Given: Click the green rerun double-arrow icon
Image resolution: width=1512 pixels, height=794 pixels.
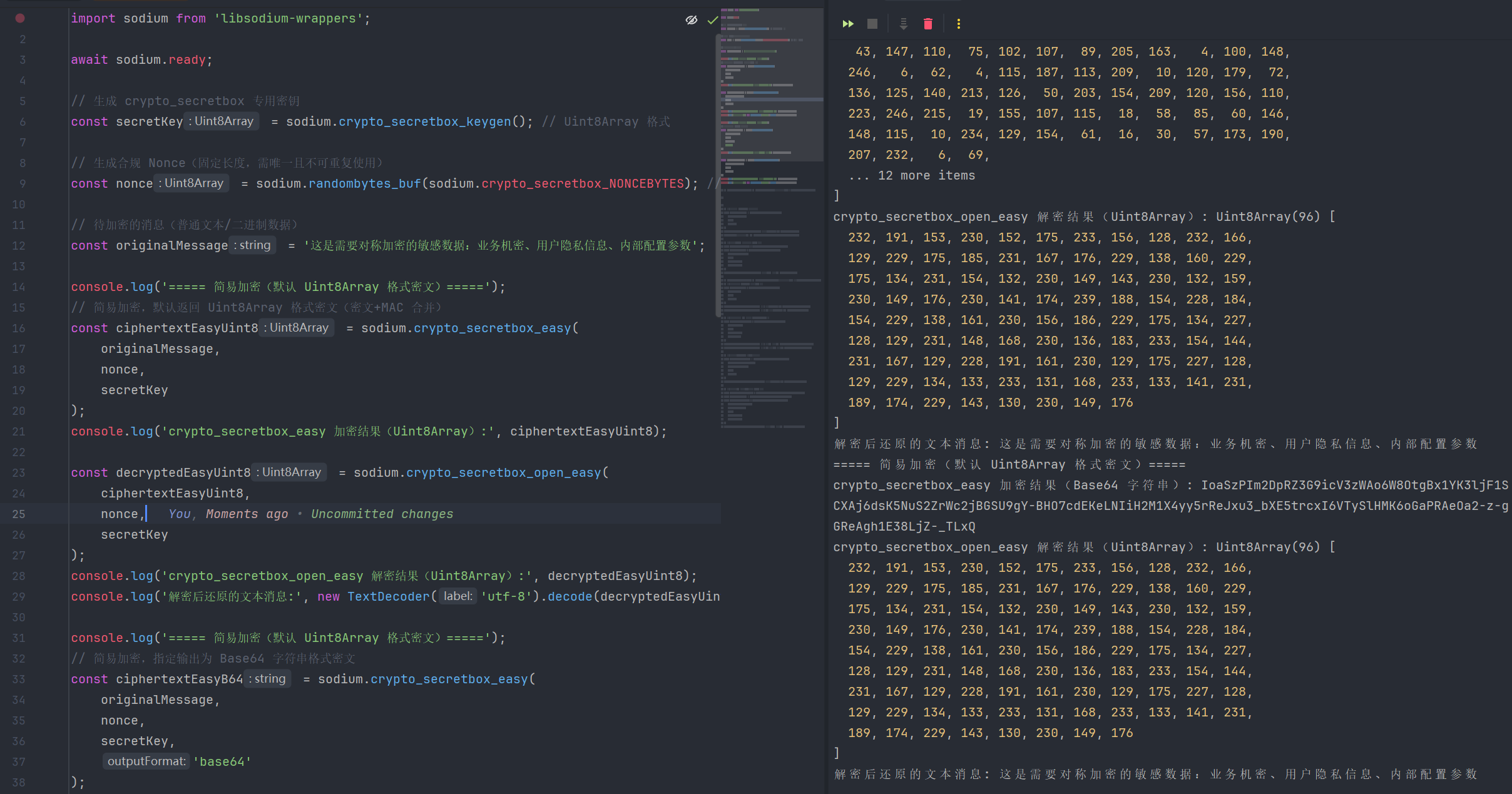Looking at the screenshot, I should coord(848,24).
